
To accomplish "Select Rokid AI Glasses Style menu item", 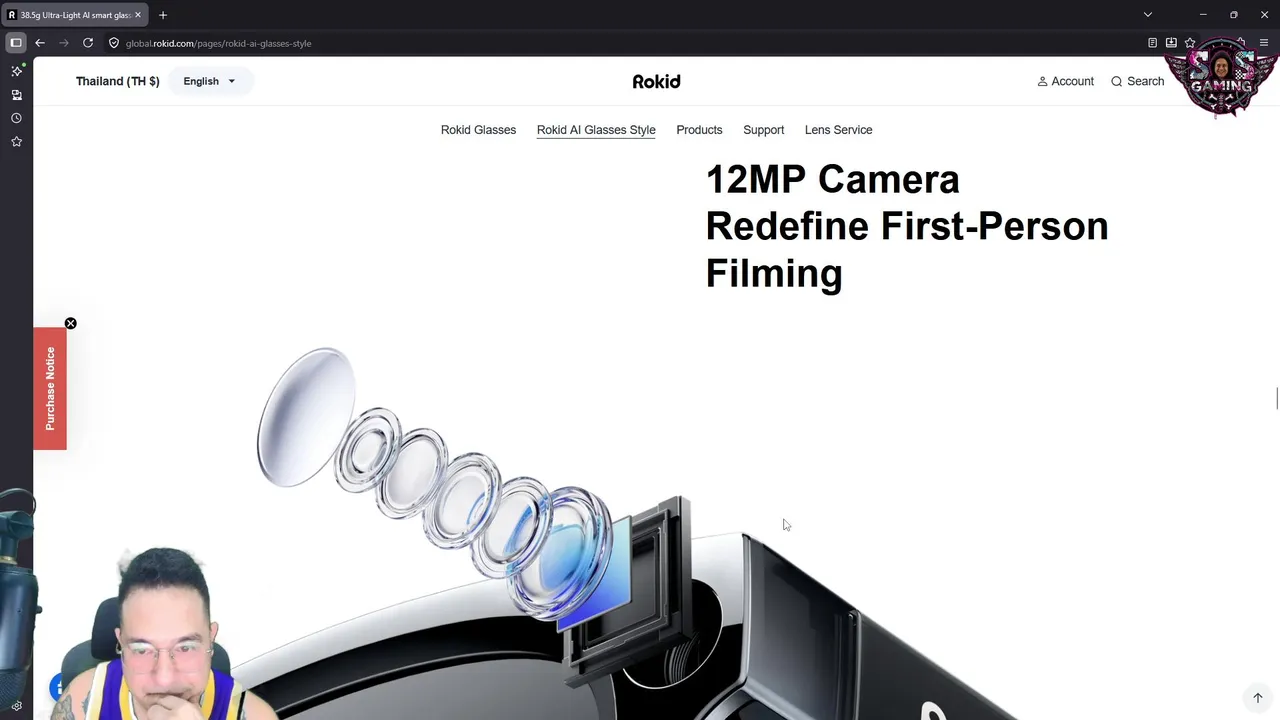I will pyautogui.click(x=596, y=130).
